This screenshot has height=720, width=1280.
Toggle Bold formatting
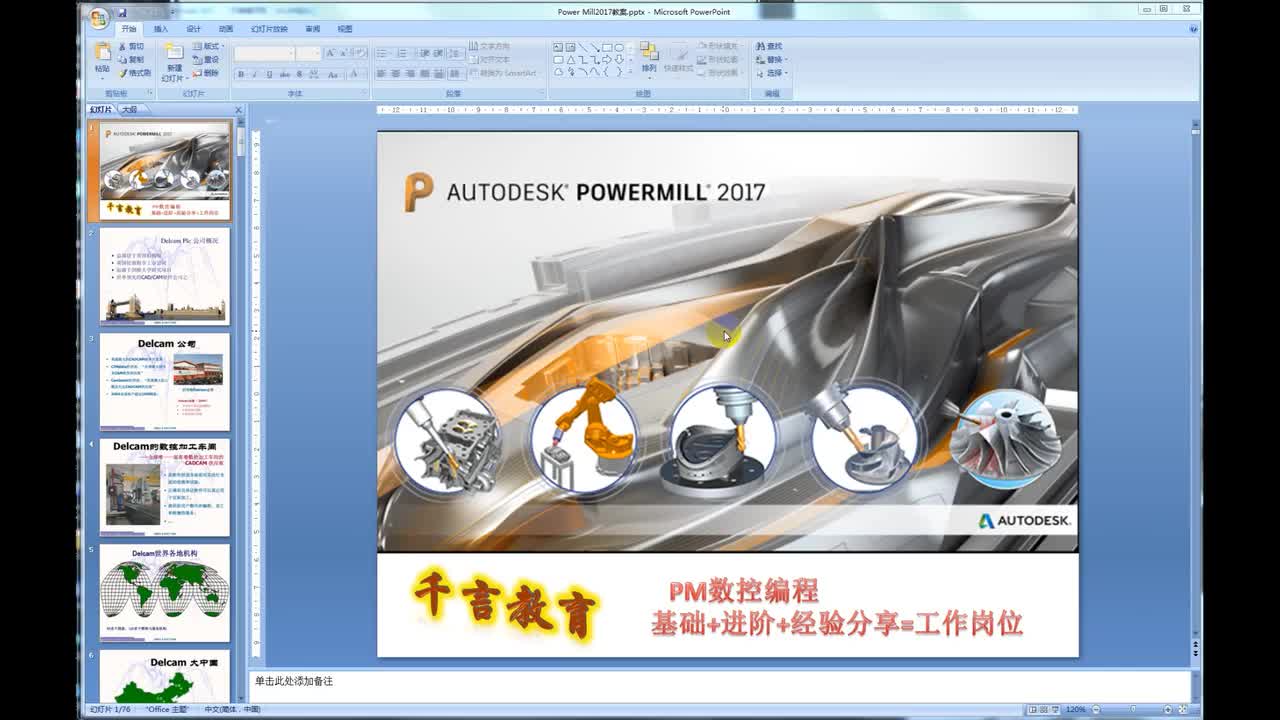click(x=240, y=74)
